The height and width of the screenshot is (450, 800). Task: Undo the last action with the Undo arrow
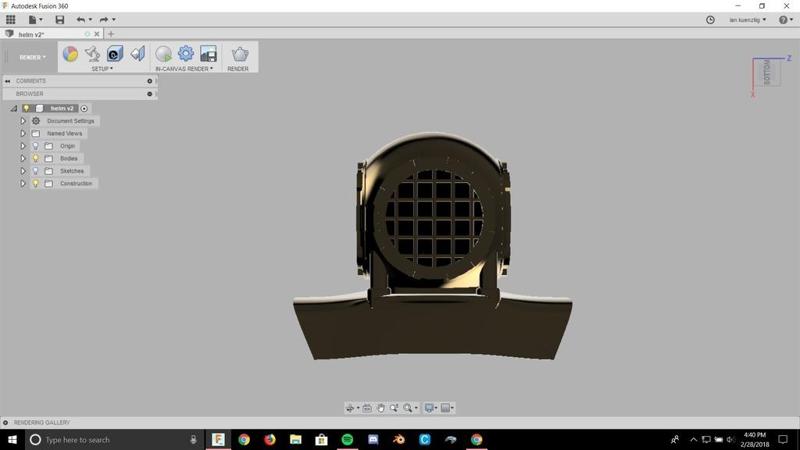click(81, 19)
